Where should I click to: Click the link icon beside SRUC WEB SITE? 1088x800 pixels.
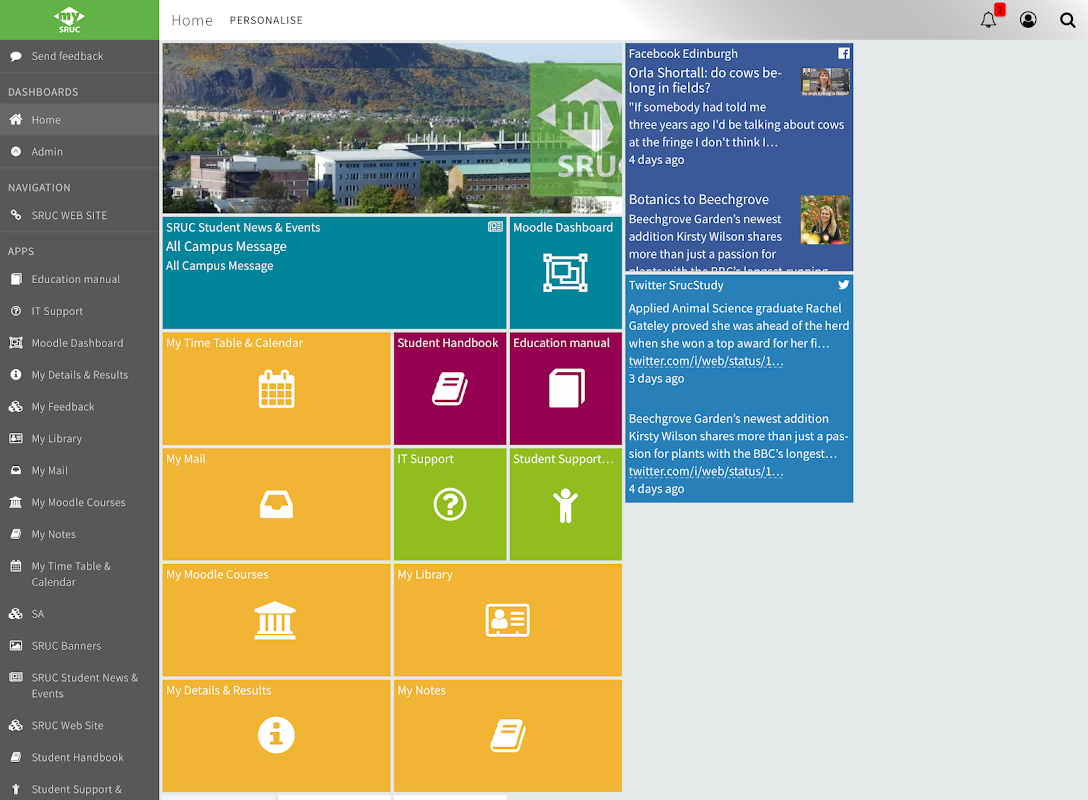[15, 215]
